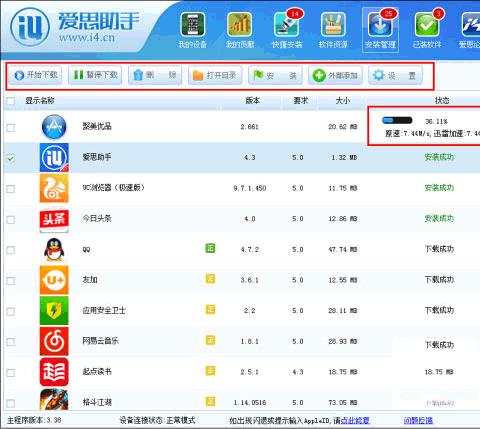The width and height of the screenshot is (480, 429).
Task: Click yellow badge icon in 格斗江湖 row
Action: (x=210, y=401)
